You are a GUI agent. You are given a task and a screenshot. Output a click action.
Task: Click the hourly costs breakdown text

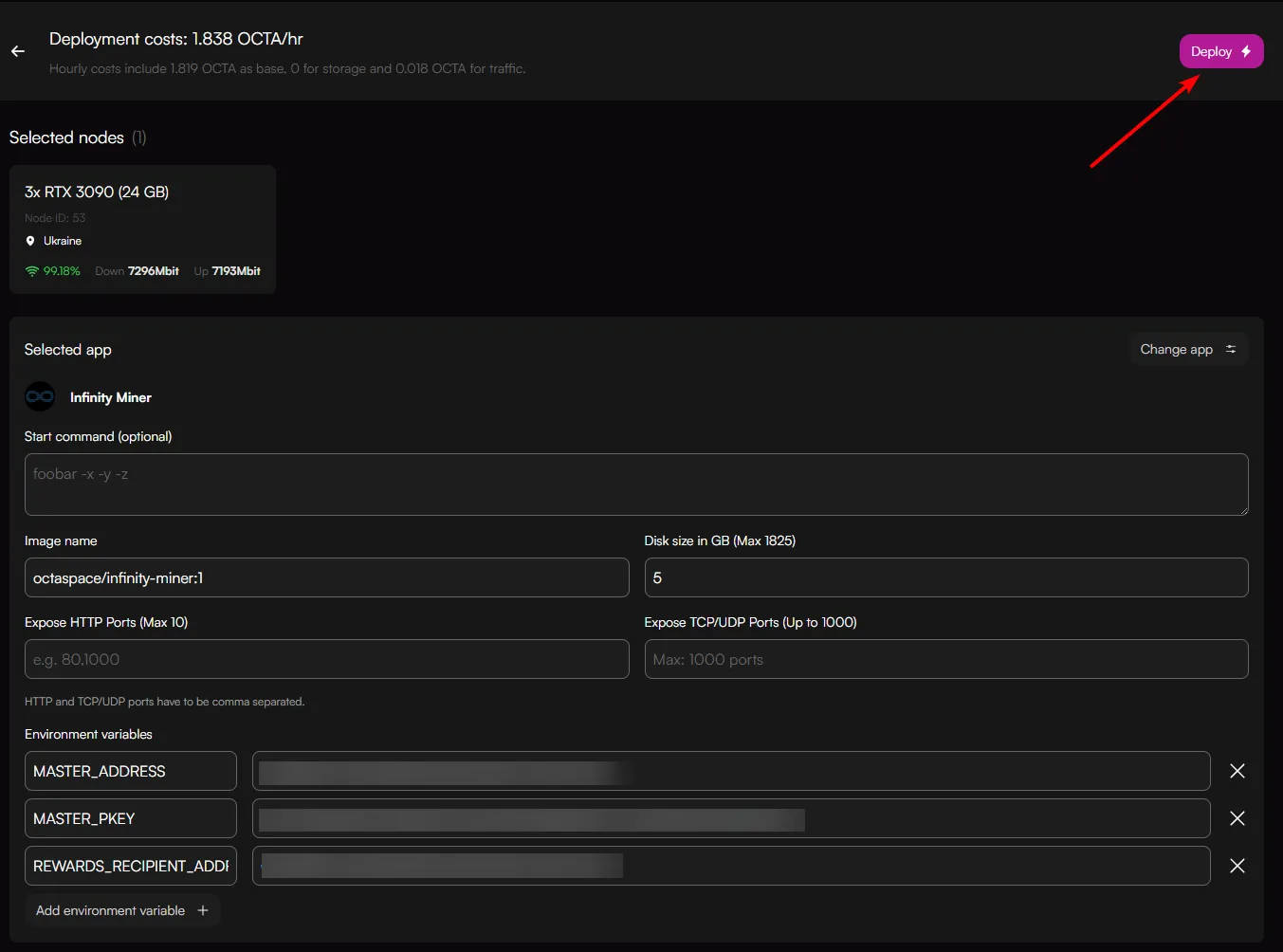click(x=287, y=68)
